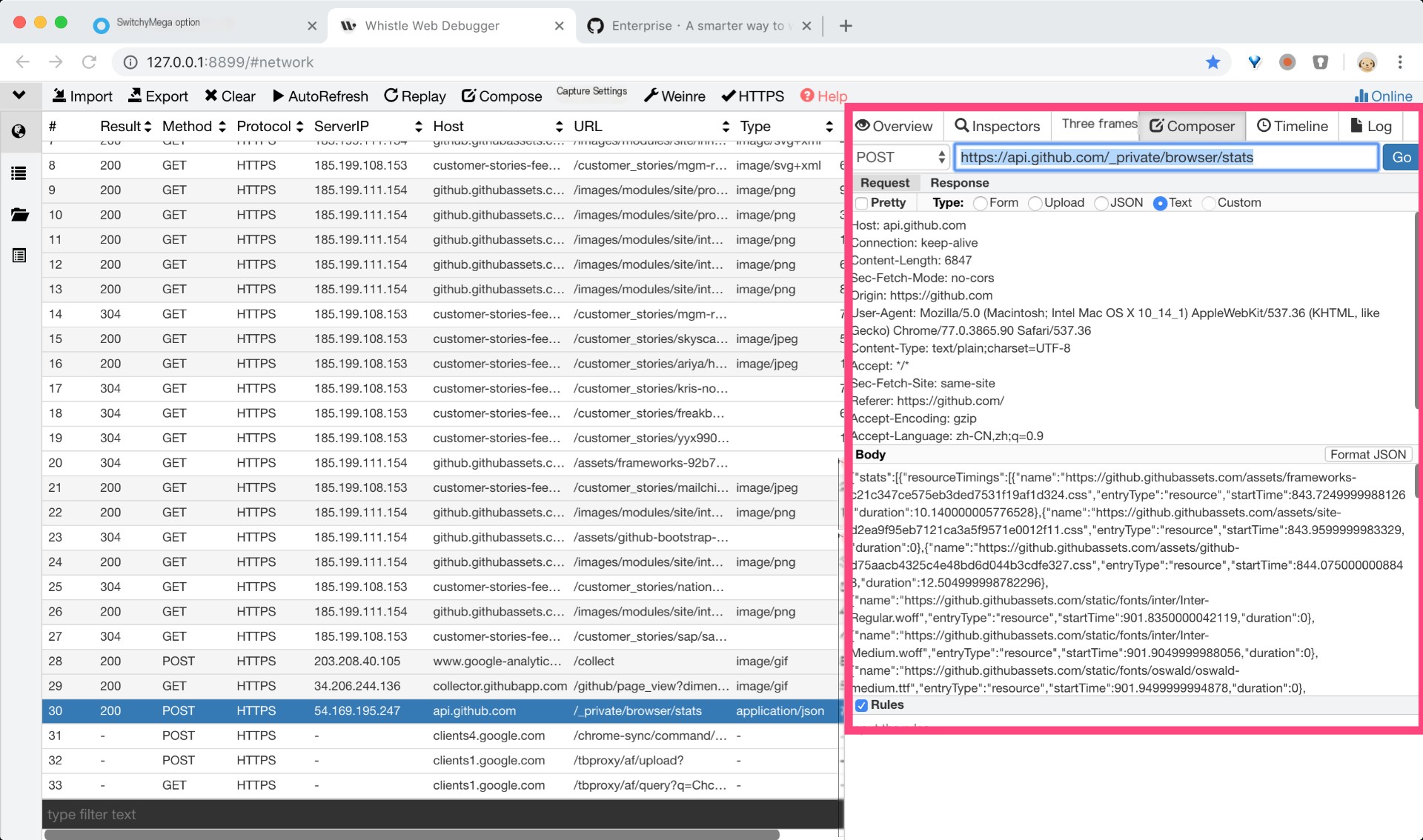The height and width of the screenshot is (840, 1423).
Task: Click the shield extension icon
Action: (1320, 62)
